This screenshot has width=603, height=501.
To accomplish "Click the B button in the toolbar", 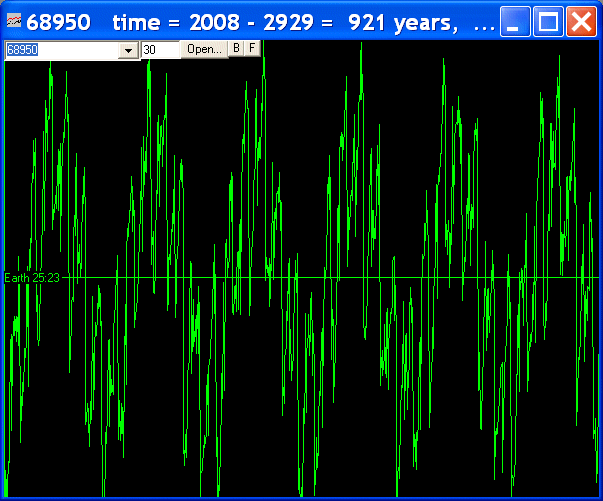I will pyautogui.click(x=236, y=48).
